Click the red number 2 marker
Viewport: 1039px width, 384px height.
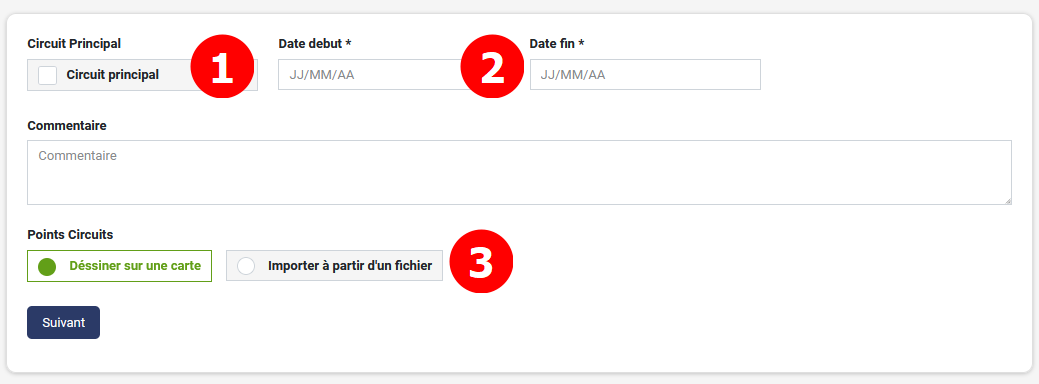coord(492,67)
